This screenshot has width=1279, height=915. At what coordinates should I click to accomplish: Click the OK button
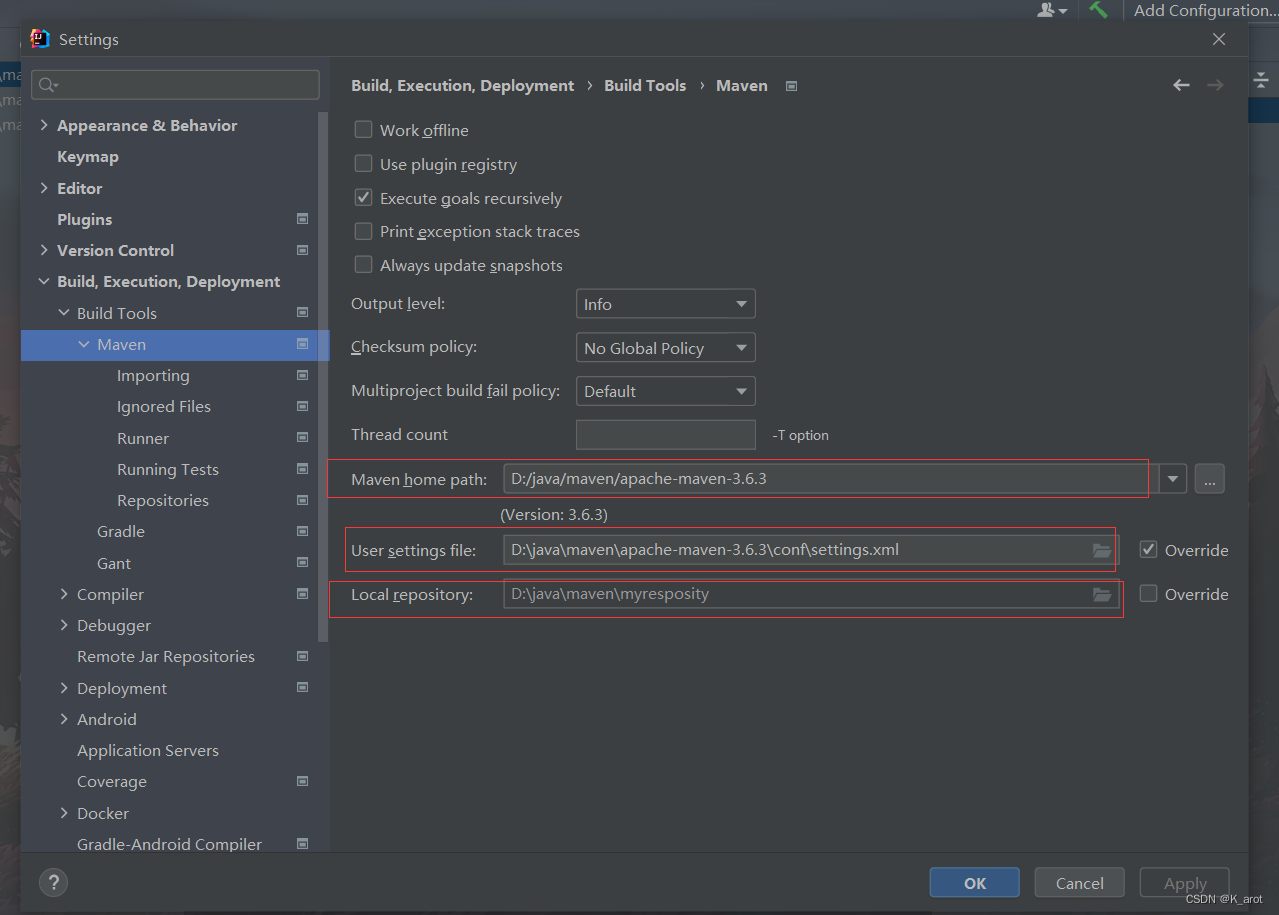pyautogui.click(x=975, y=883)
